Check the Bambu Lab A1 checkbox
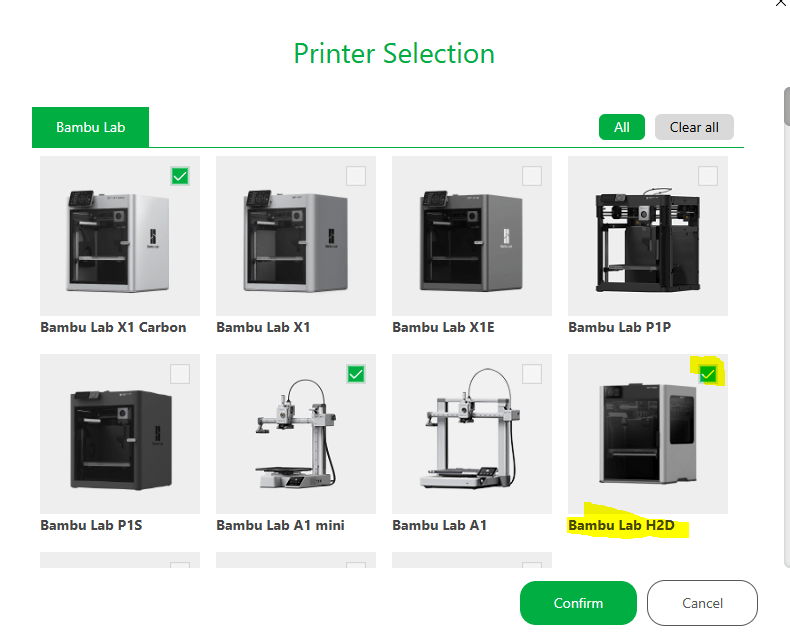790x638 pixels. coord(532,374)
